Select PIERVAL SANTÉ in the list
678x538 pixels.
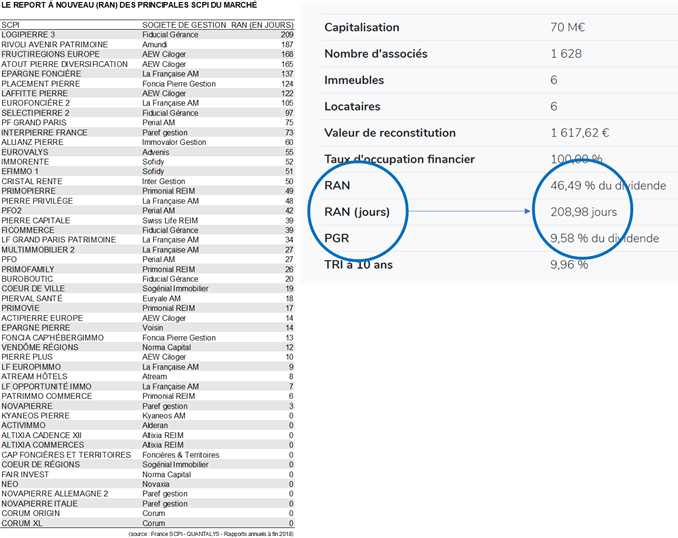32,298
